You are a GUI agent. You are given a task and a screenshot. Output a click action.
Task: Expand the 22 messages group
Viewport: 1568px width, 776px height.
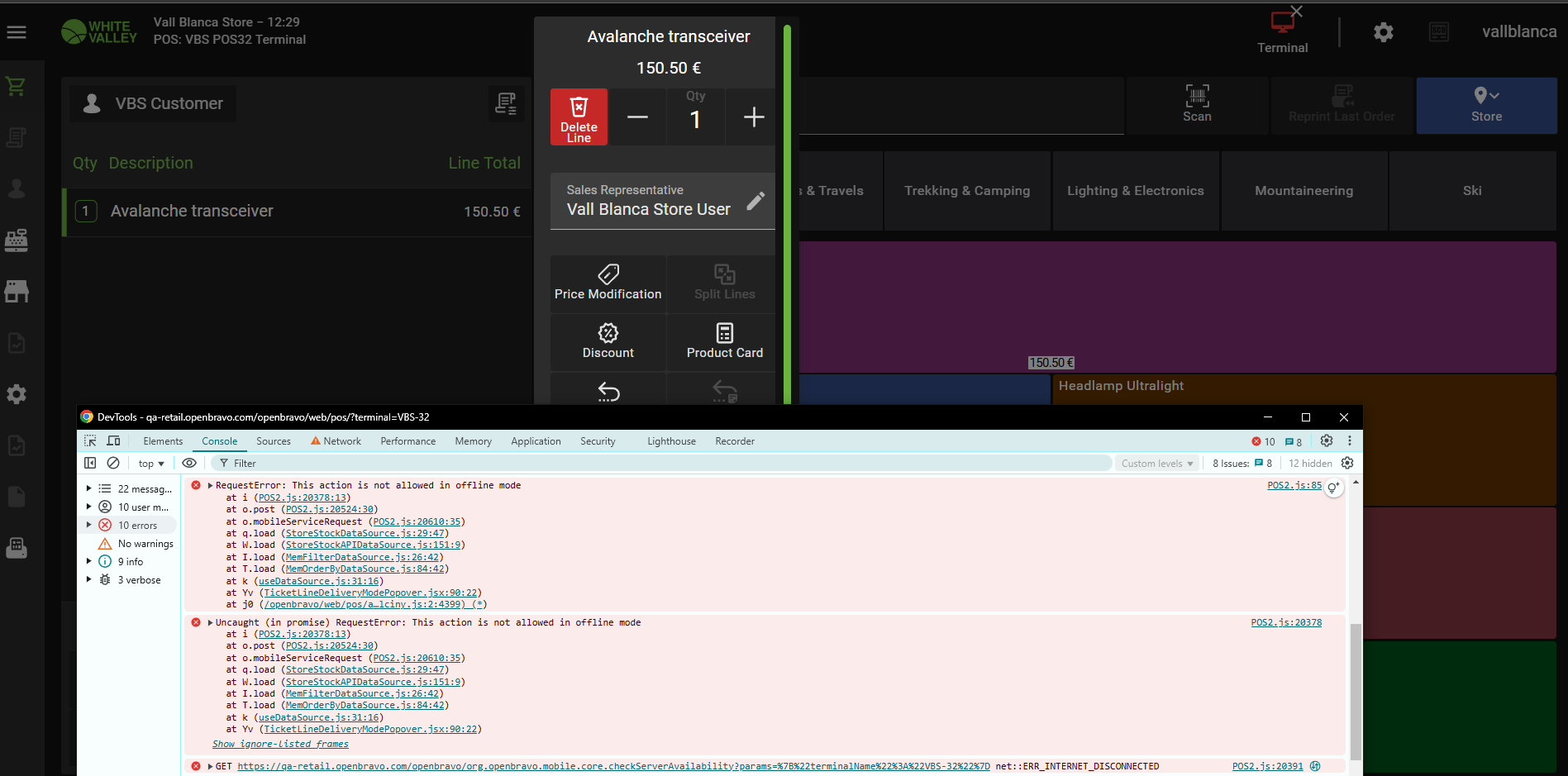(88, 488)
